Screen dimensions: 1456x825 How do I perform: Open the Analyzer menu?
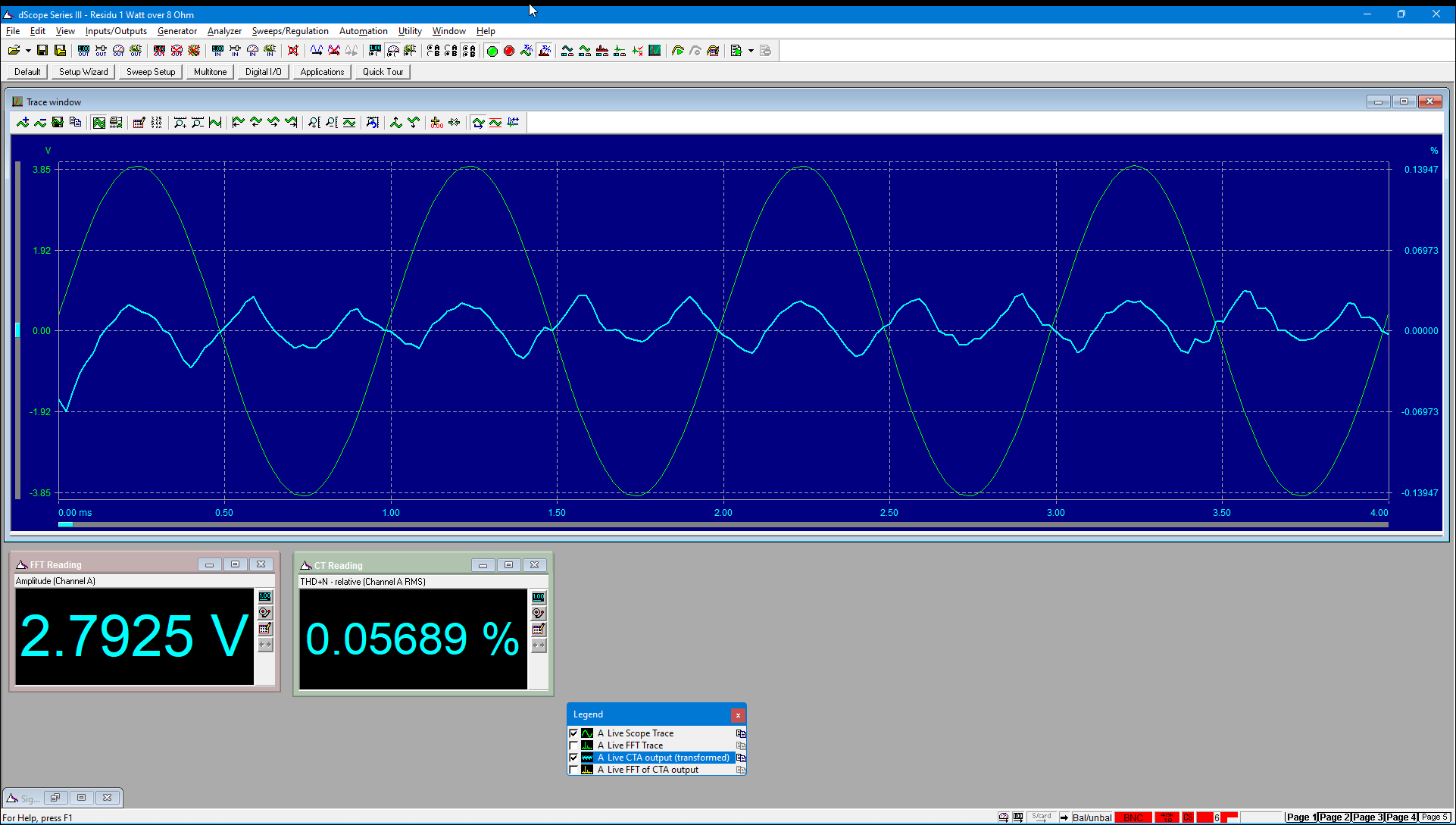pyautogui.click(x=224, y=31)
